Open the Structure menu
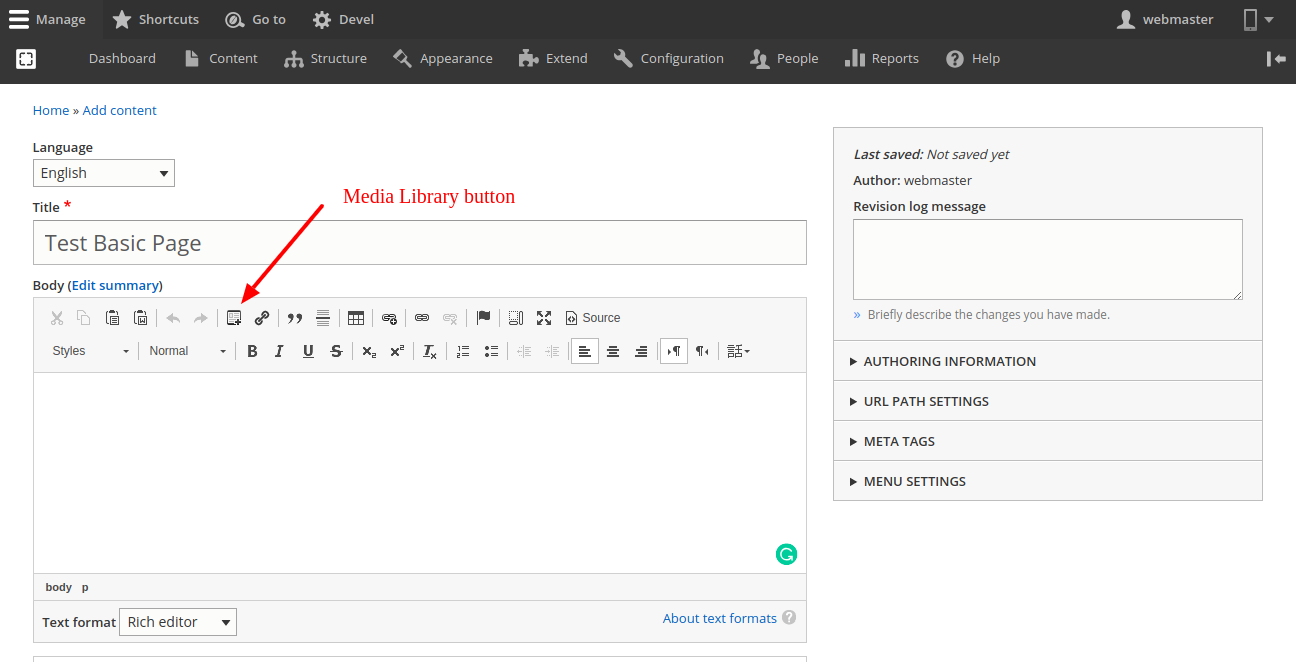The image size is (1296, 662). tap(326, 59)
